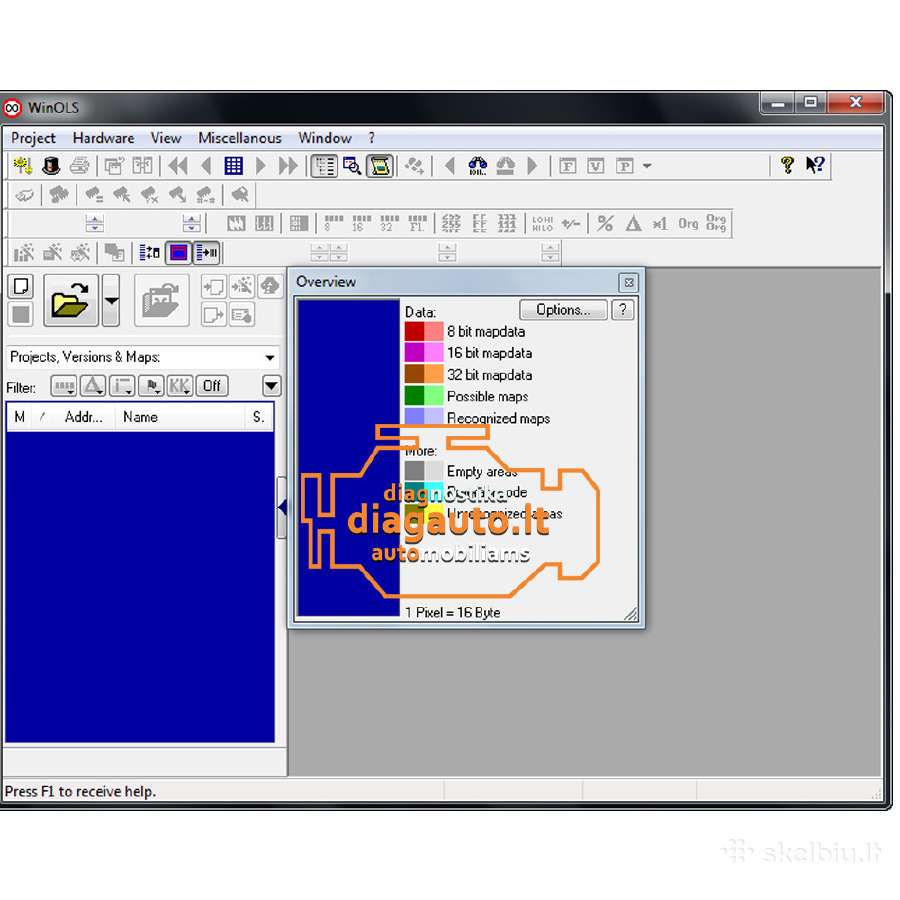Sort by the Addr... column header
The width and height of the screenshot is (900, 900).
tap(84, 417)
